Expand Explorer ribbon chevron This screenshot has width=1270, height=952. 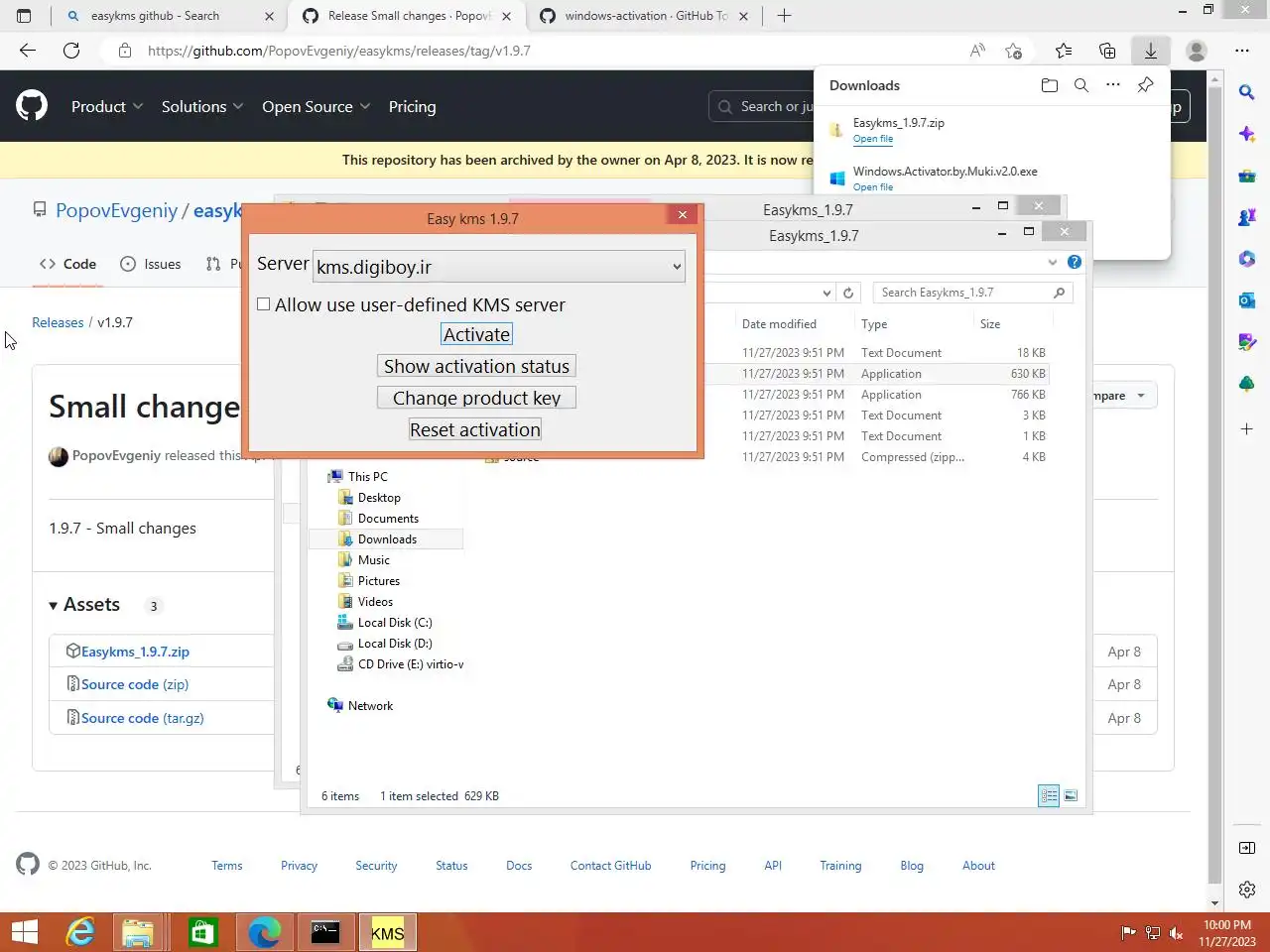[1053, 262]
